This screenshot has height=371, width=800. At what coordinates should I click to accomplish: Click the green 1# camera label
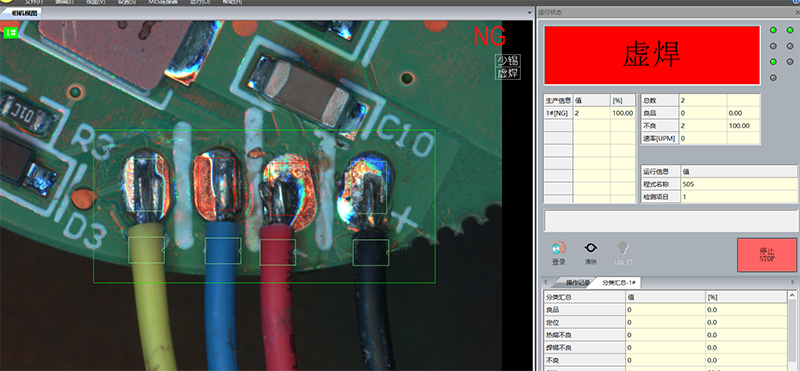coord(10,33)
